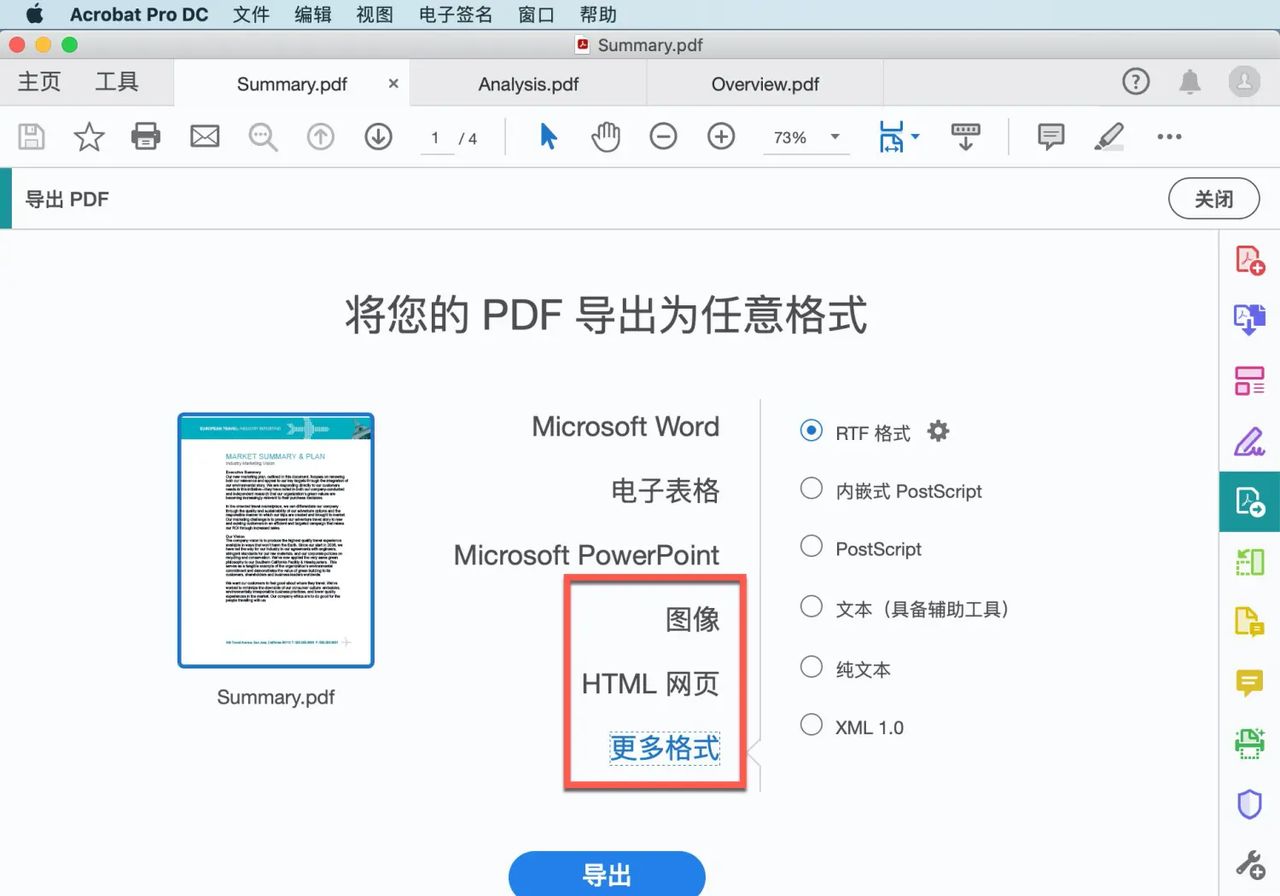Bookmark the file with the star icon
The width and height of the screenshot is (1280, 896).
click(x=89, y=137)
